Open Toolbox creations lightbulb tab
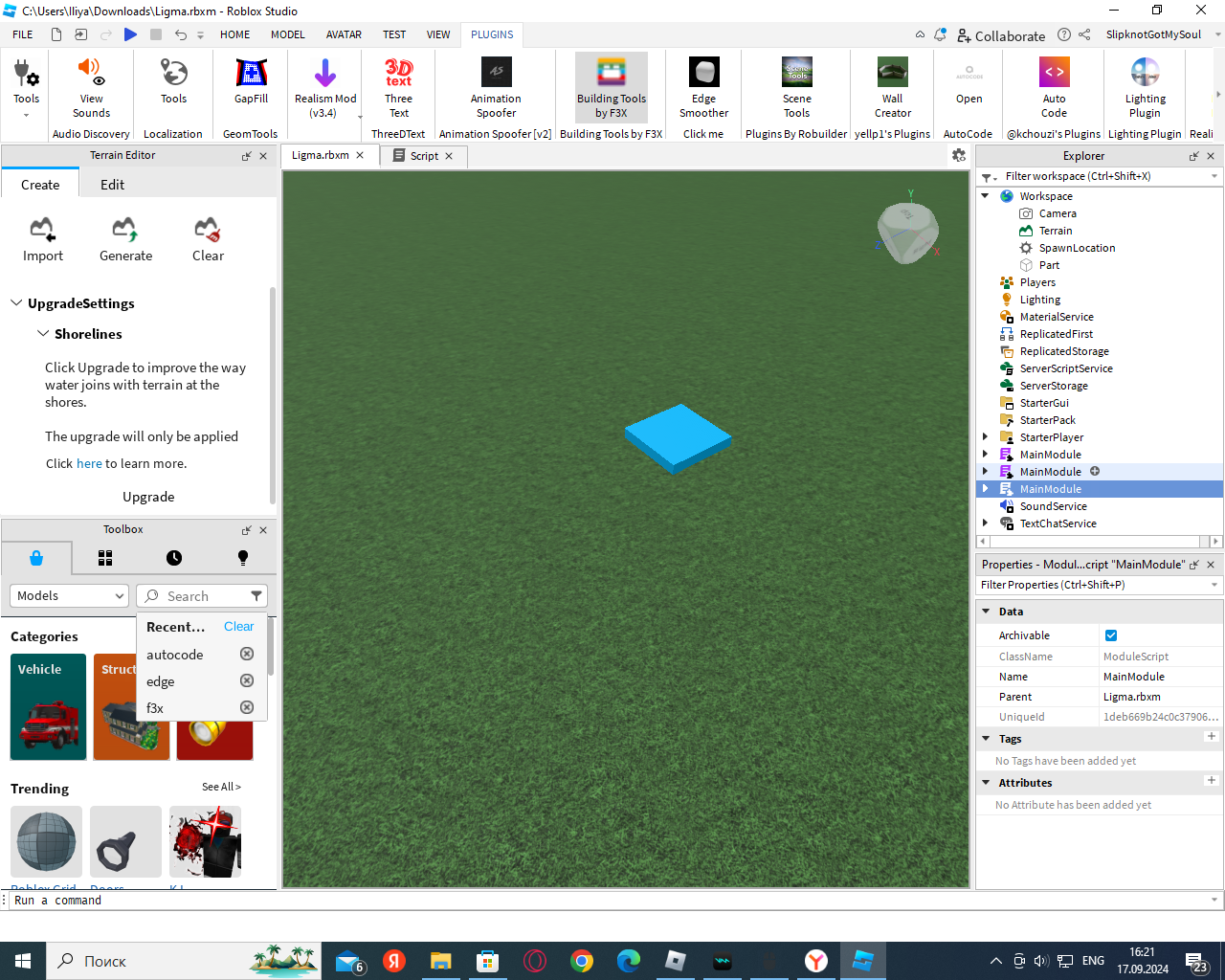This screenshot has height=980, width=1225. [242, 558]
